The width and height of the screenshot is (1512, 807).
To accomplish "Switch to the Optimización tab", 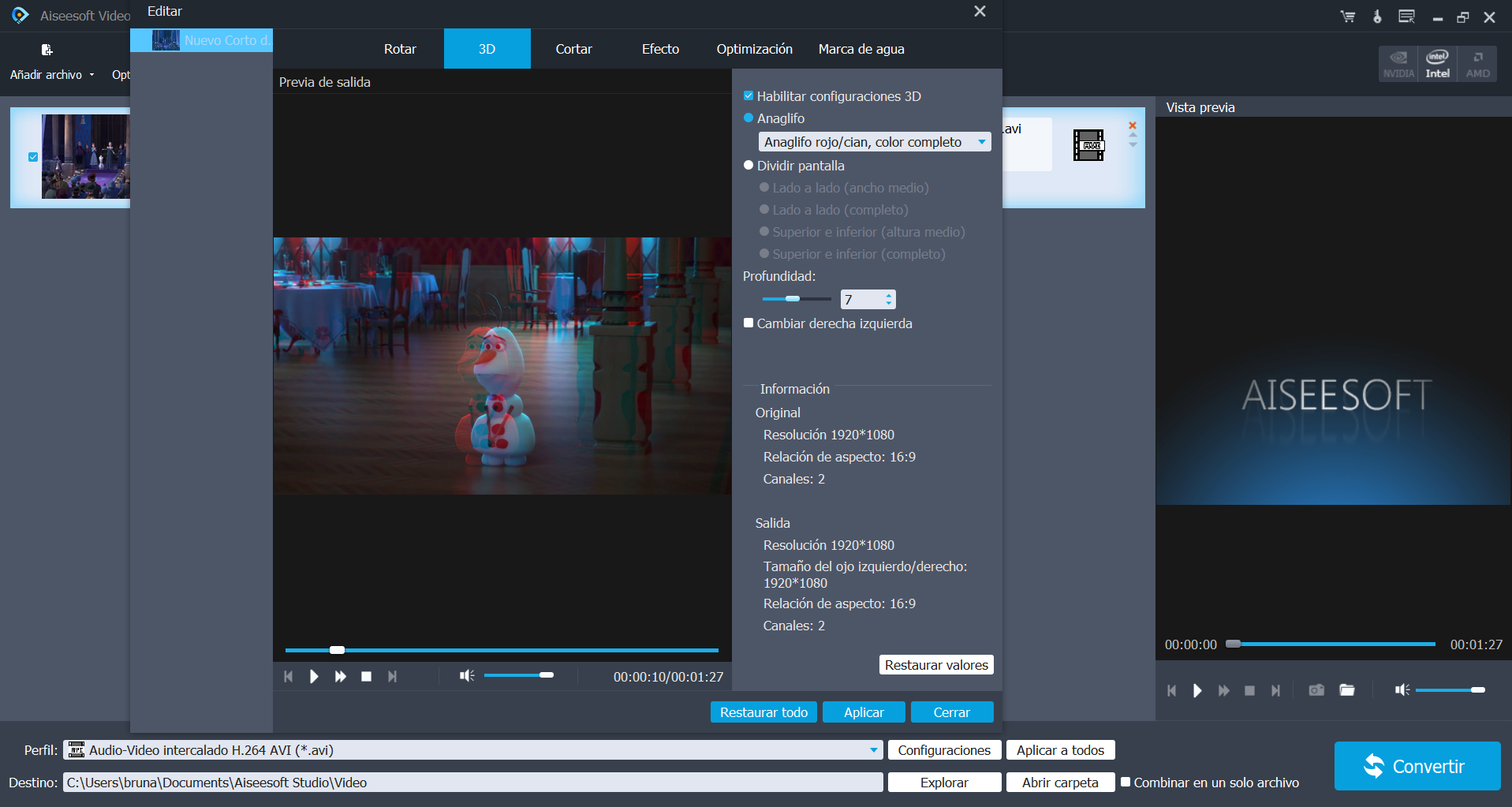I will pyautogui.click(x=755, y=49).
